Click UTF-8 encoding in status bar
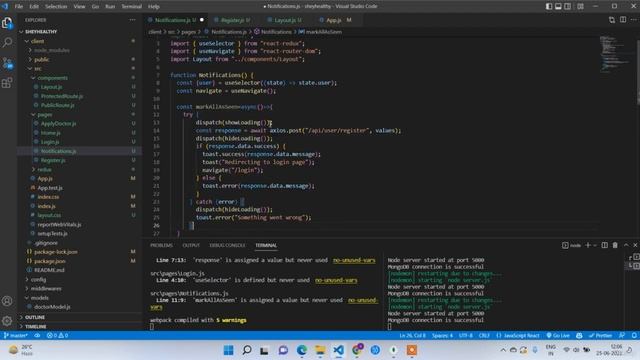 point(466,336)
